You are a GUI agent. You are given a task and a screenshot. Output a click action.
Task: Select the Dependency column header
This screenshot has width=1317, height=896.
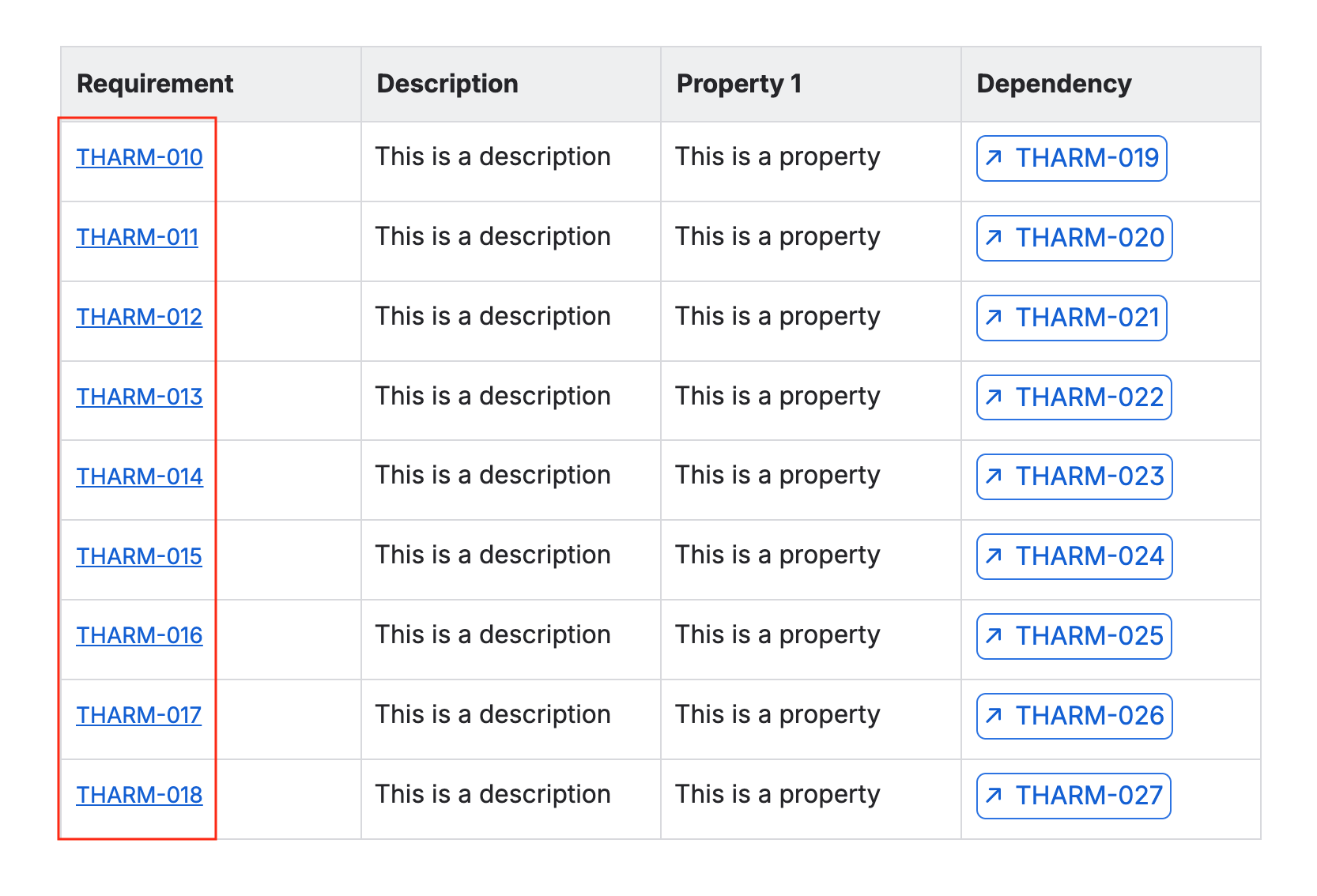tap(1054, 84)
